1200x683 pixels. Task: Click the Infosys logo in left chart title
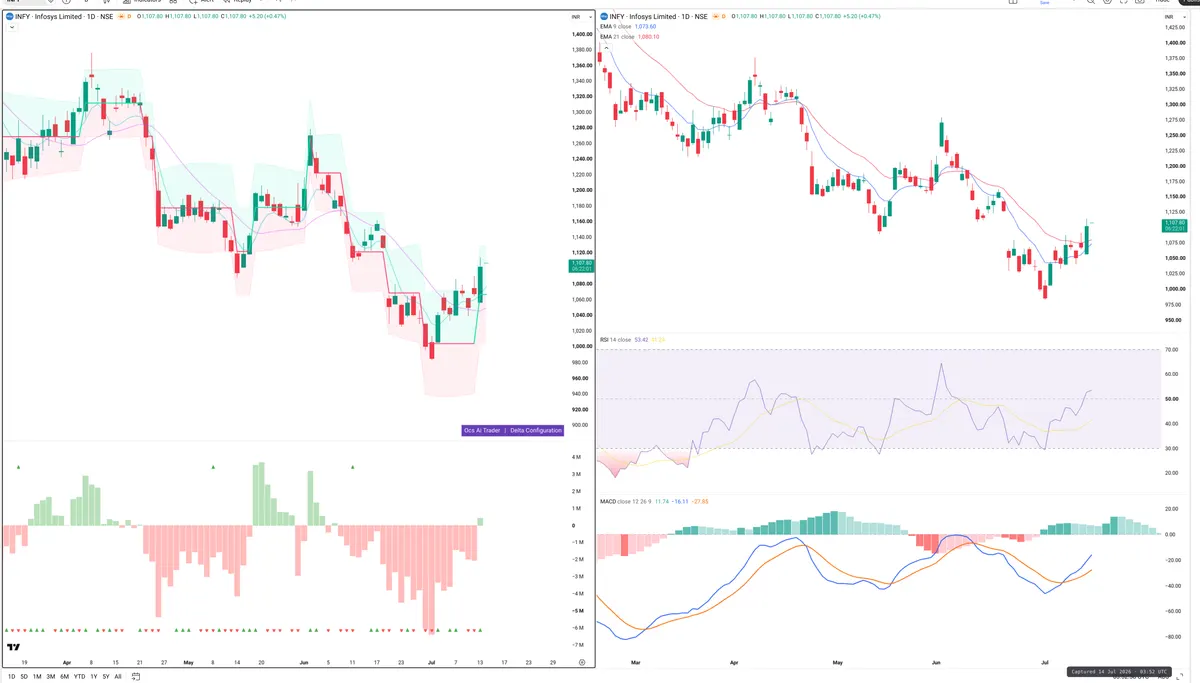pyautogui.click(x=9, y=17)
